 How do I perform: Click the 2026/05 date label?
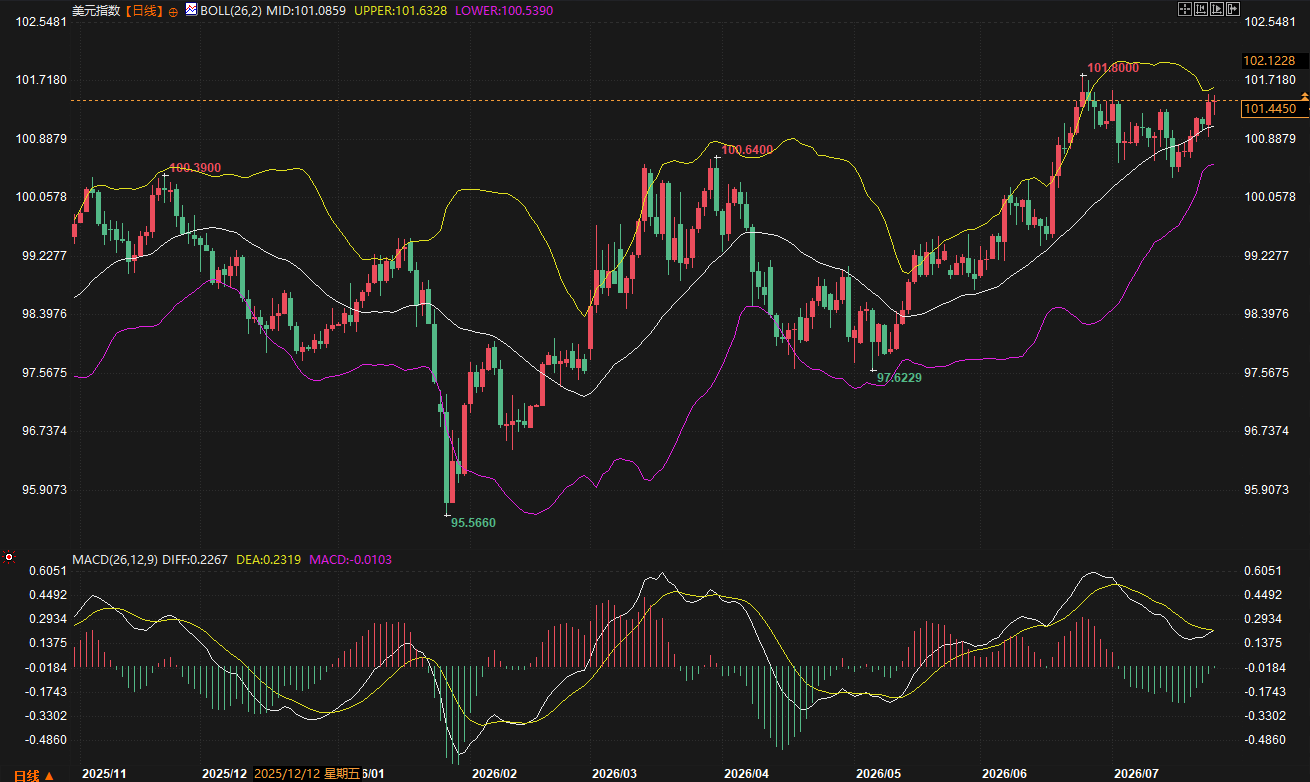click(x=876, y=774)
